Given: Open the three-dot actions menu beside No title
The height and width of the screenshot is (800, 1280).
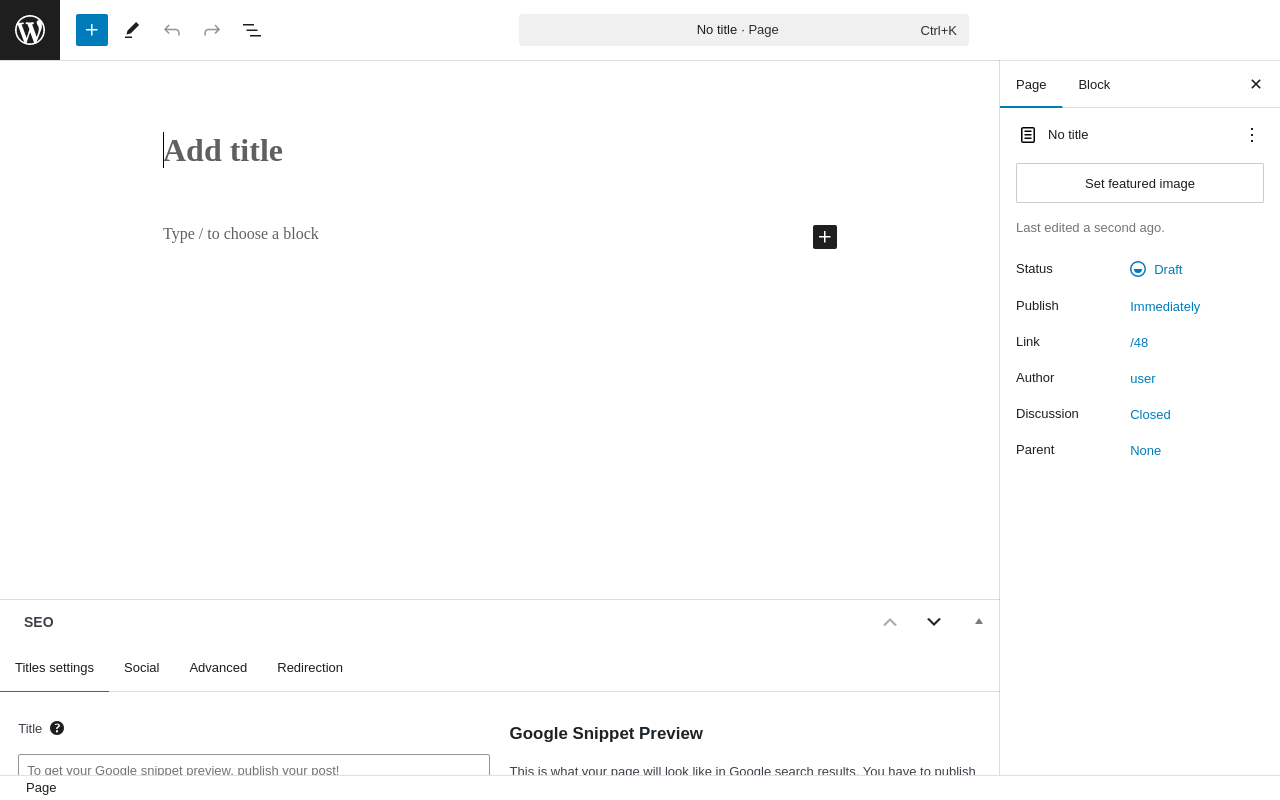Looking at the screenshot, I should pyautogui.click(x=1252, y=134).
